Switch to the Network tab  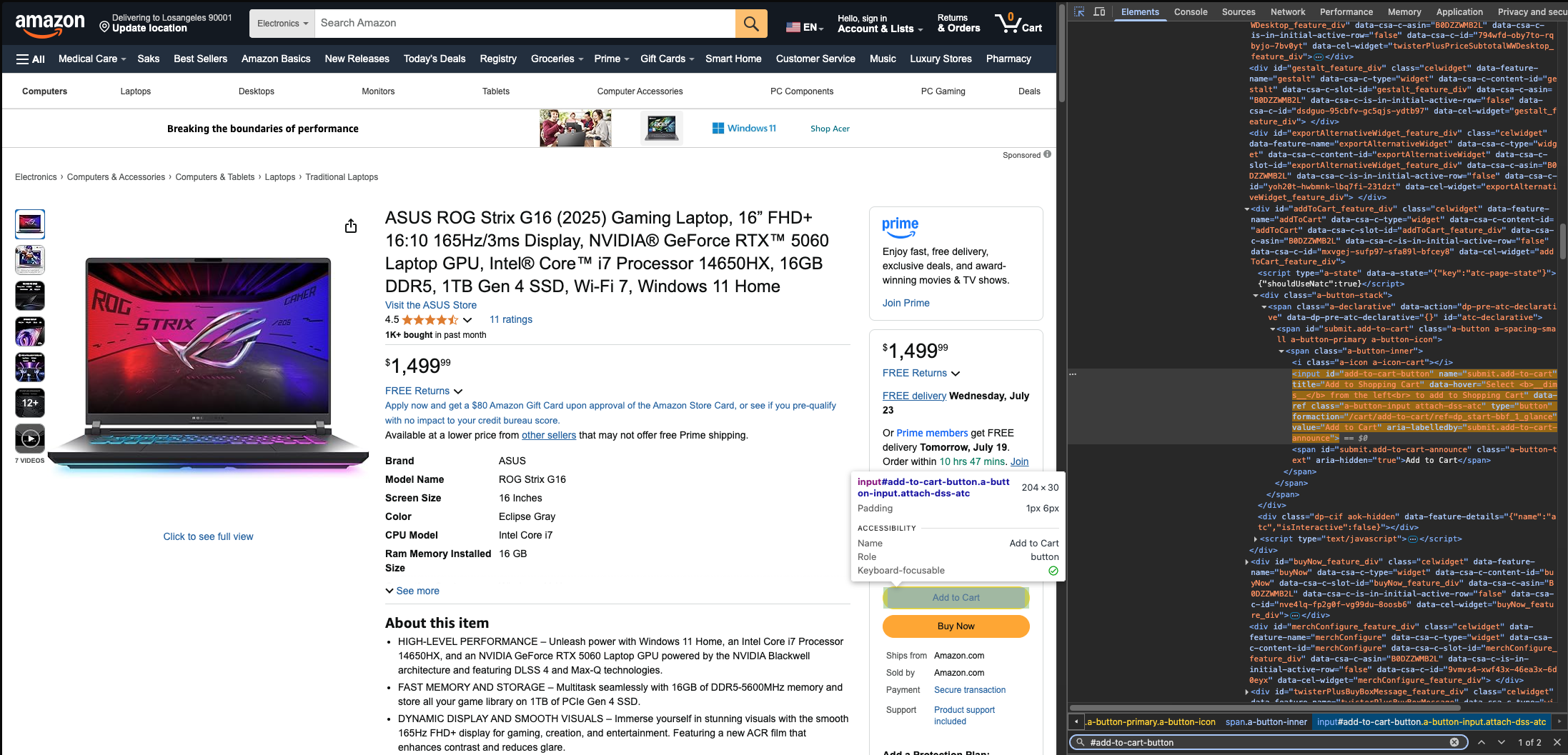coord(1287,12)
